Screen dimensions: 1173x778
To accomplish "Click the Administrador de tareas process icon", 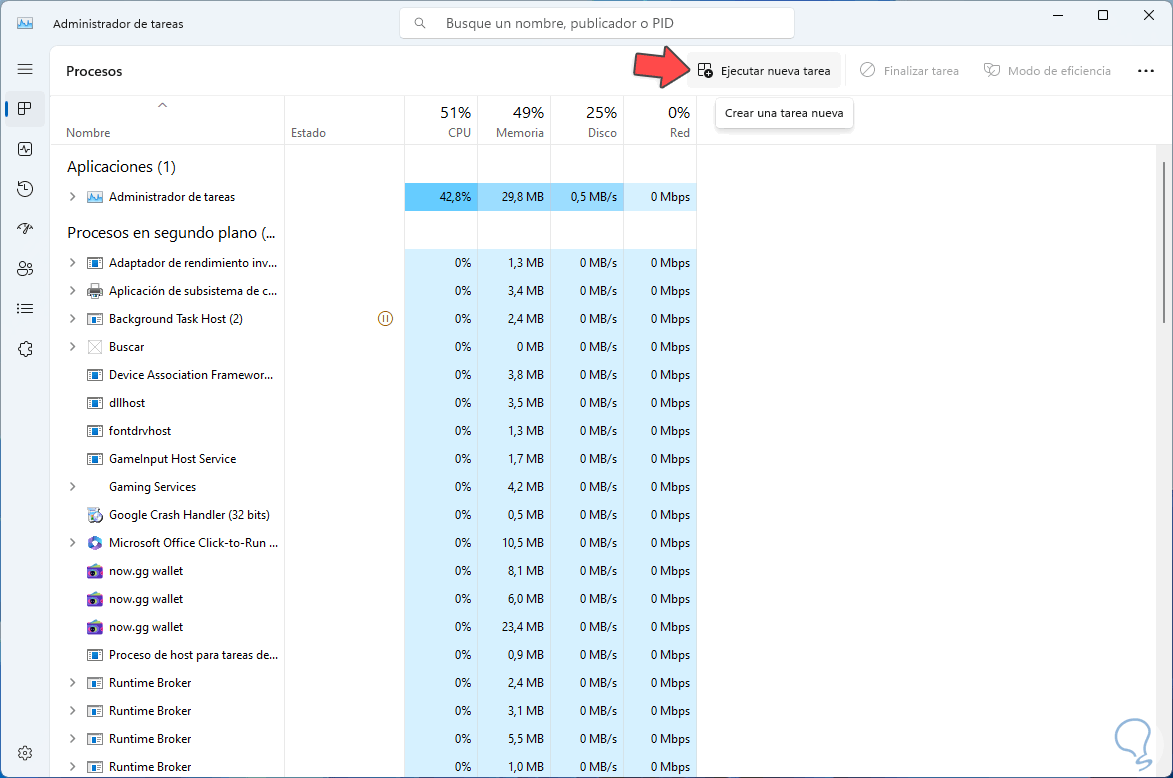I will (95, 197).
